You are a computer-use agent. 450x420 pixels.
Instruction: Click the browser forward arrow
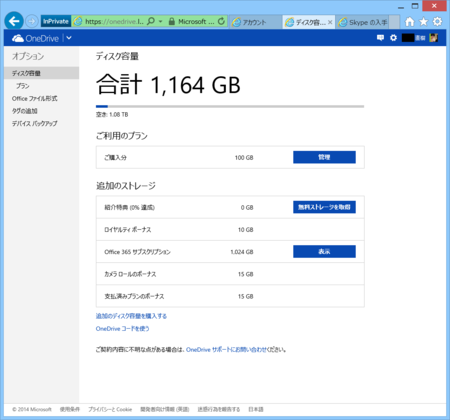click(x=32, y=22)
